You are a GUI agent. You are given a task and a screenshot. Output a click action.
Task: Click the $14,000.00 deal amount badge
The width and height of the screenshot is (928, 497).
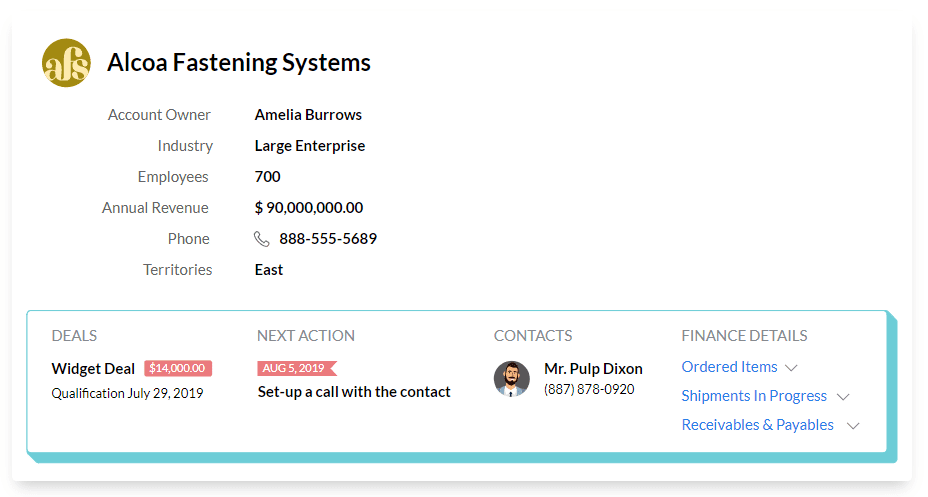tap(178, 368)
